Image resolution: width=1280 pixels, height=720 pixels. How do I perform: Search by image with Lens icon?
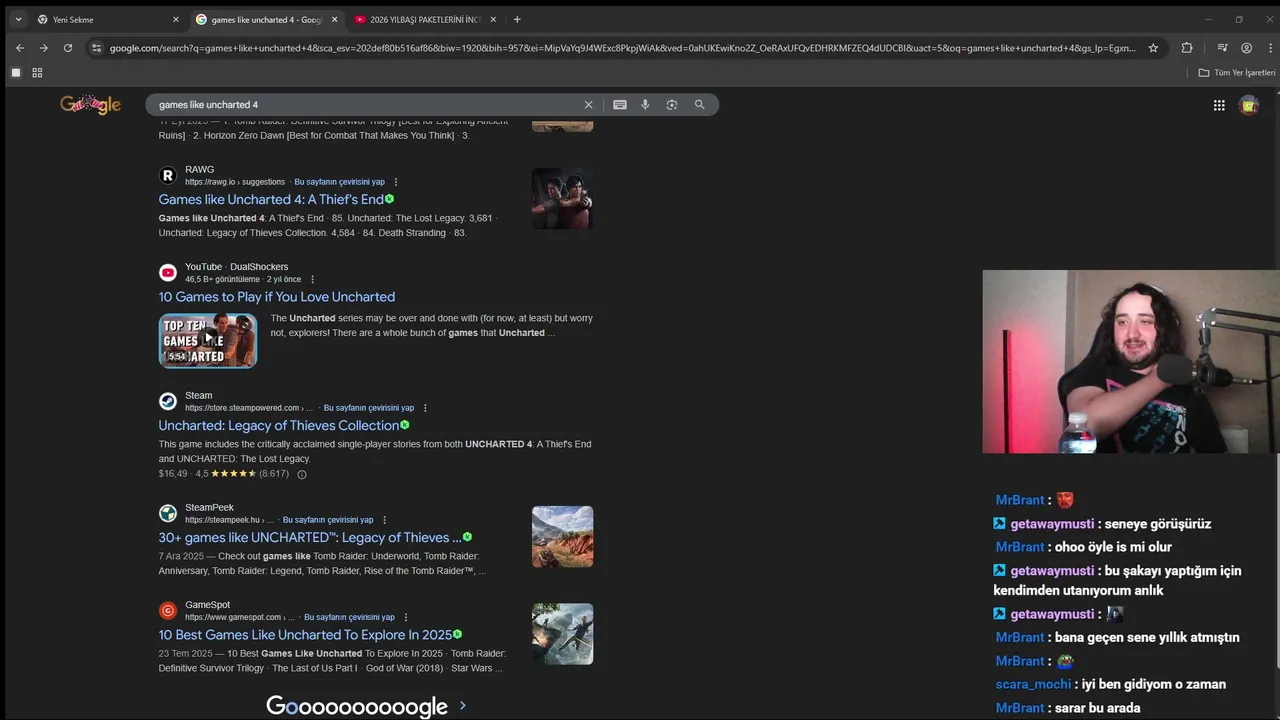[672, 104]
